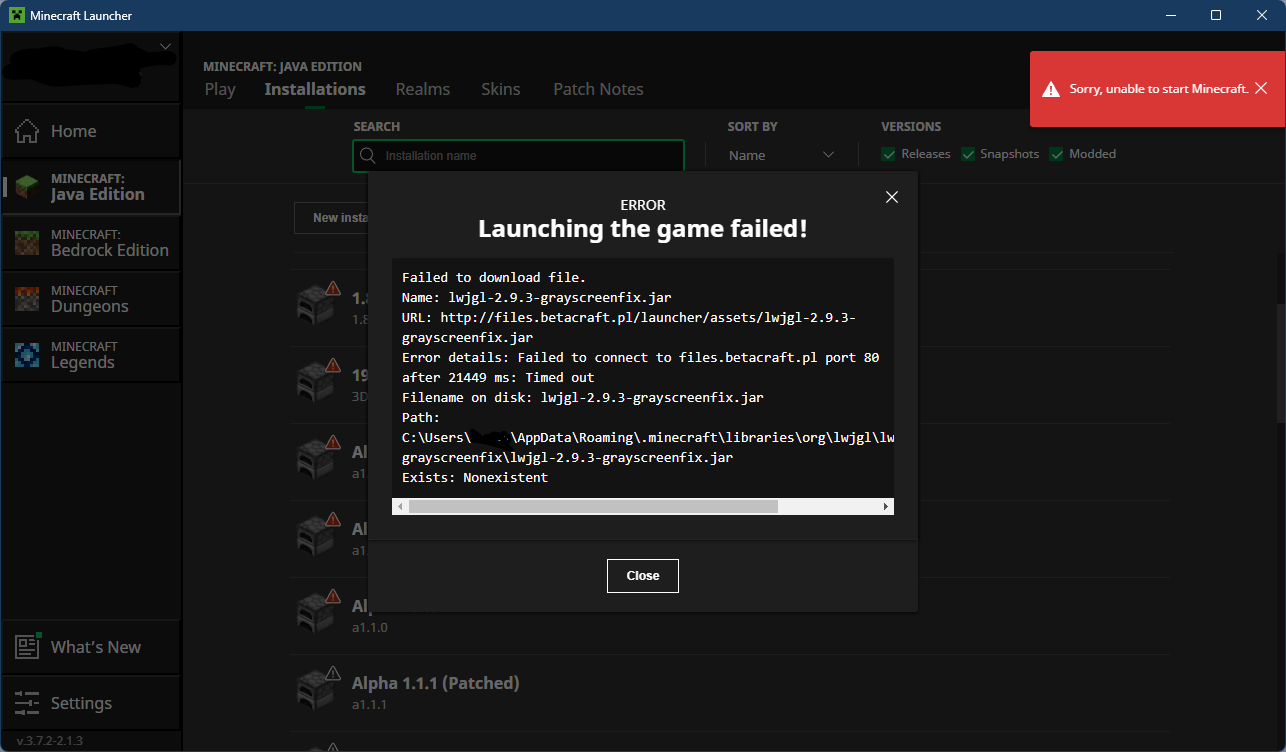Screen dimensions: 1286x752
Task: Click the horizontal scrollbar thumb in error log
Action: point(593,507)
